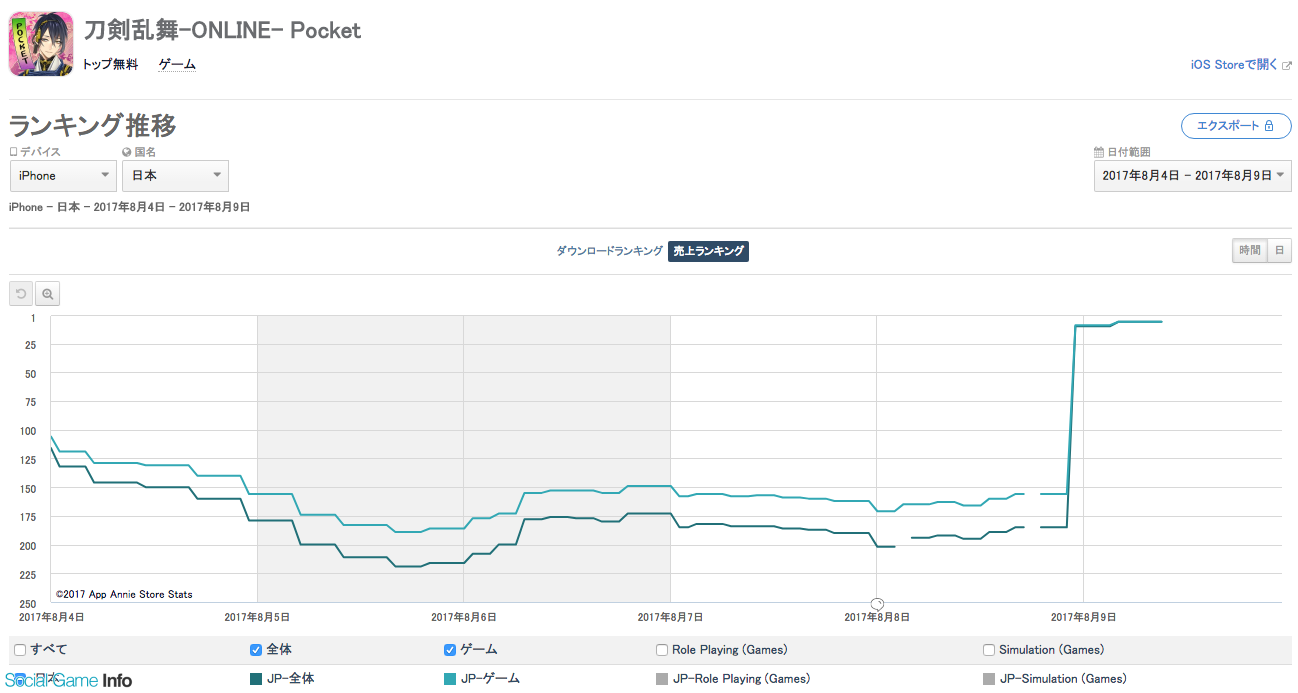Open the iPhone device dropdown

pyautogui.click(x=63, y=176)
